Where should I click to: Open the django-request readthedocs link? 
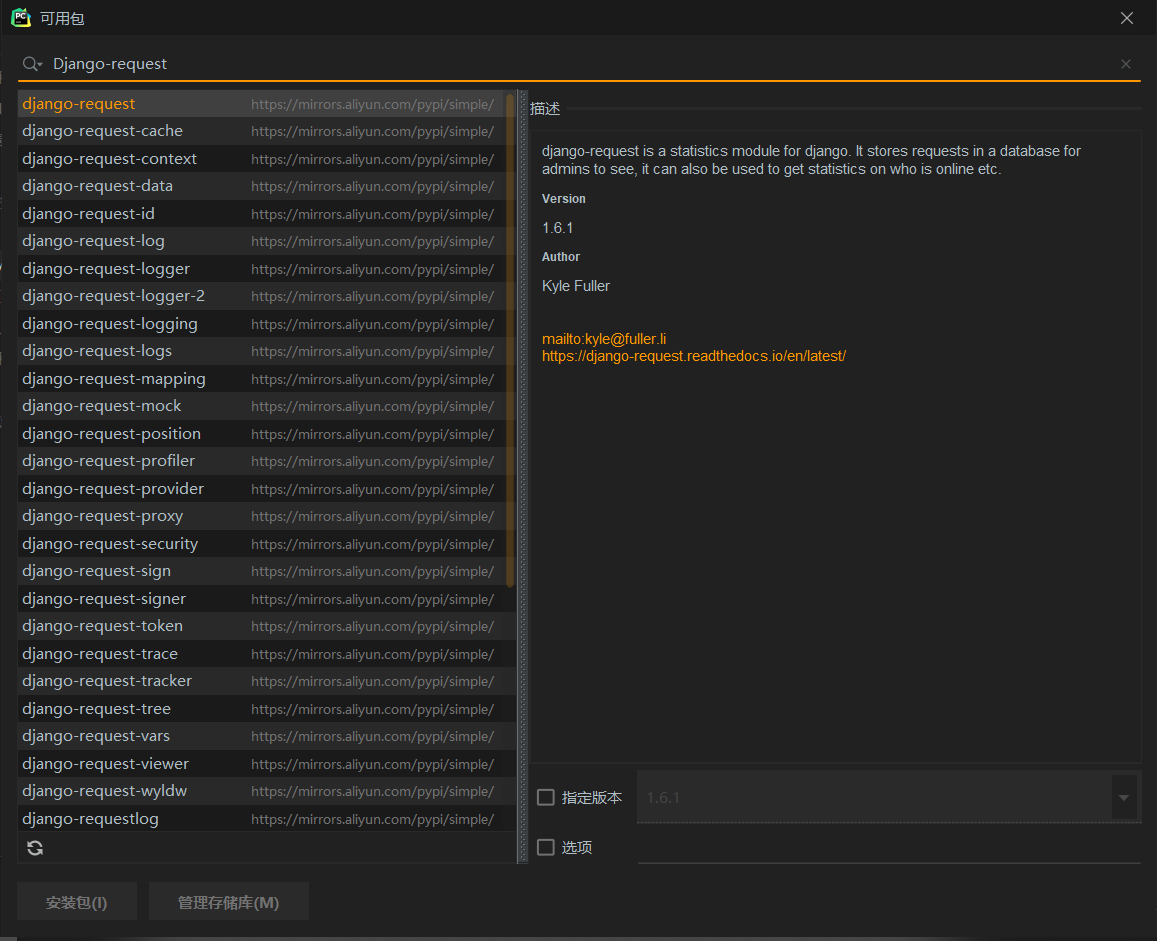pos(694,356)
